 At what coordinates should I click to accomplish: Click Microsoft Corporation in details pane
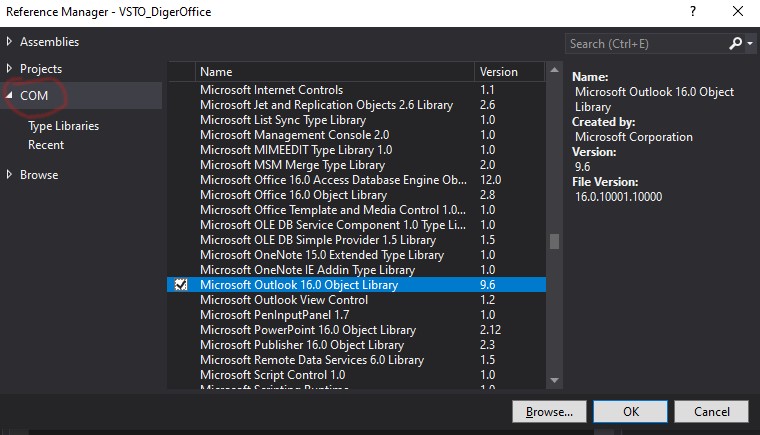click(x=634, y=137)
